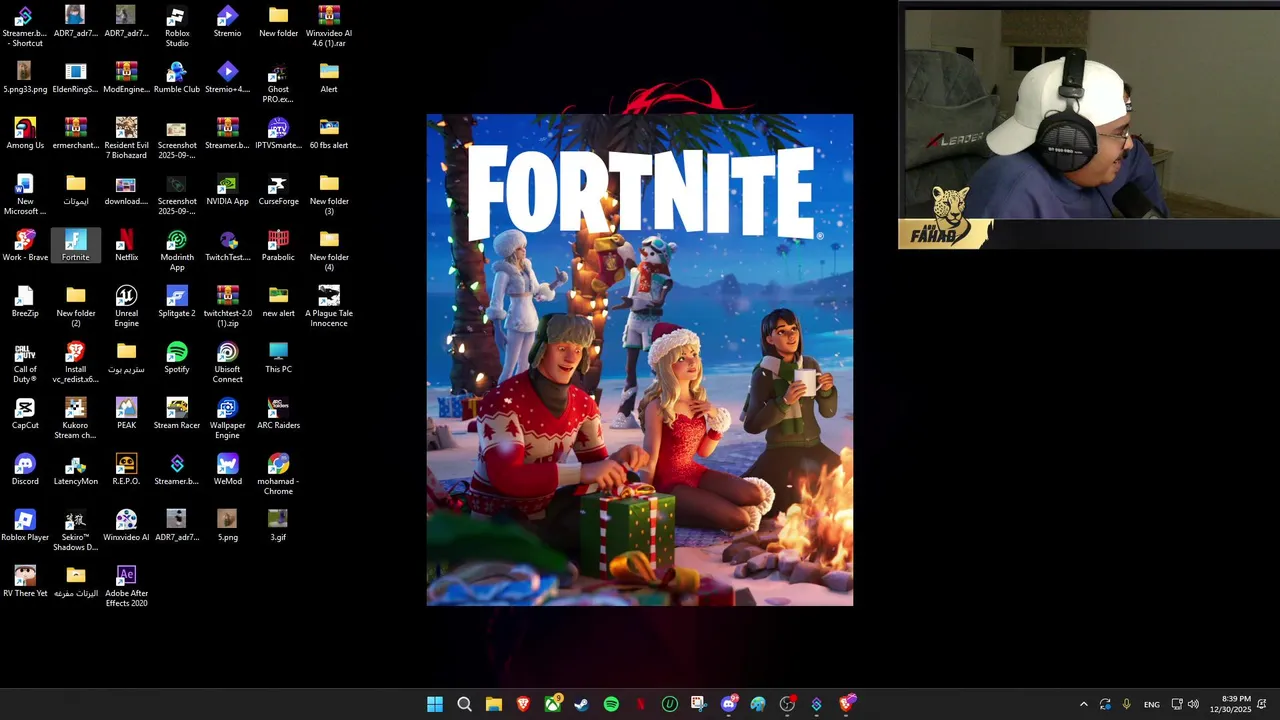Open the volume control in system tray
Image resolution: width=1280 pixels, height=720 pixels.
(1193, 704)
